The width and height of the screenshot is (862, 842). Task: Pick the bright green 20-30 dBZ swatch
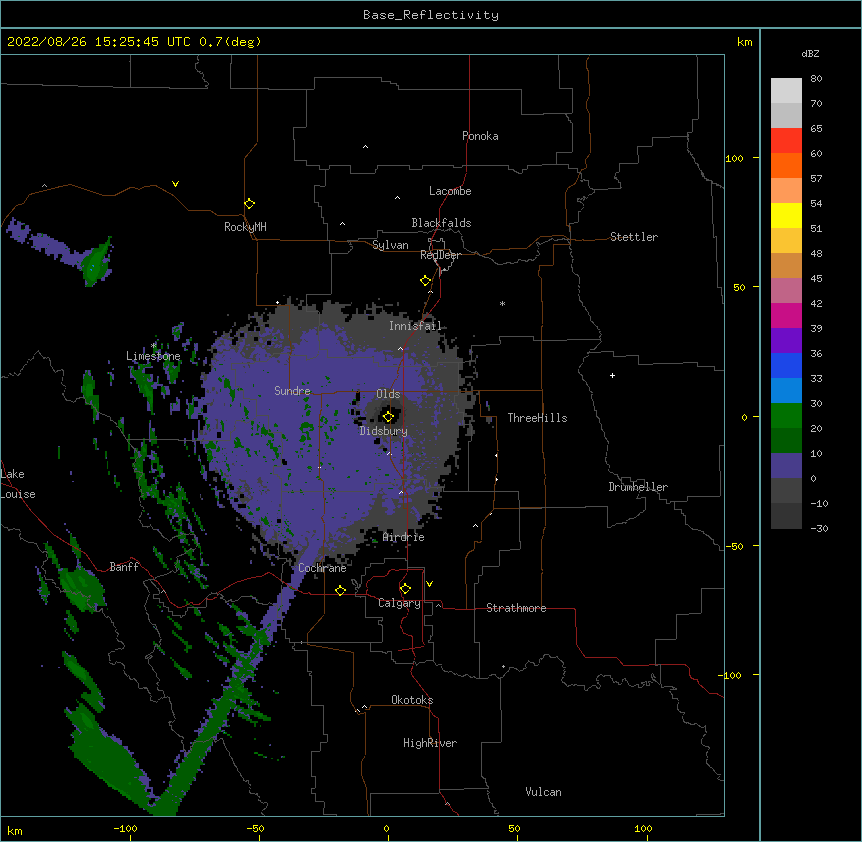(786, 416)
